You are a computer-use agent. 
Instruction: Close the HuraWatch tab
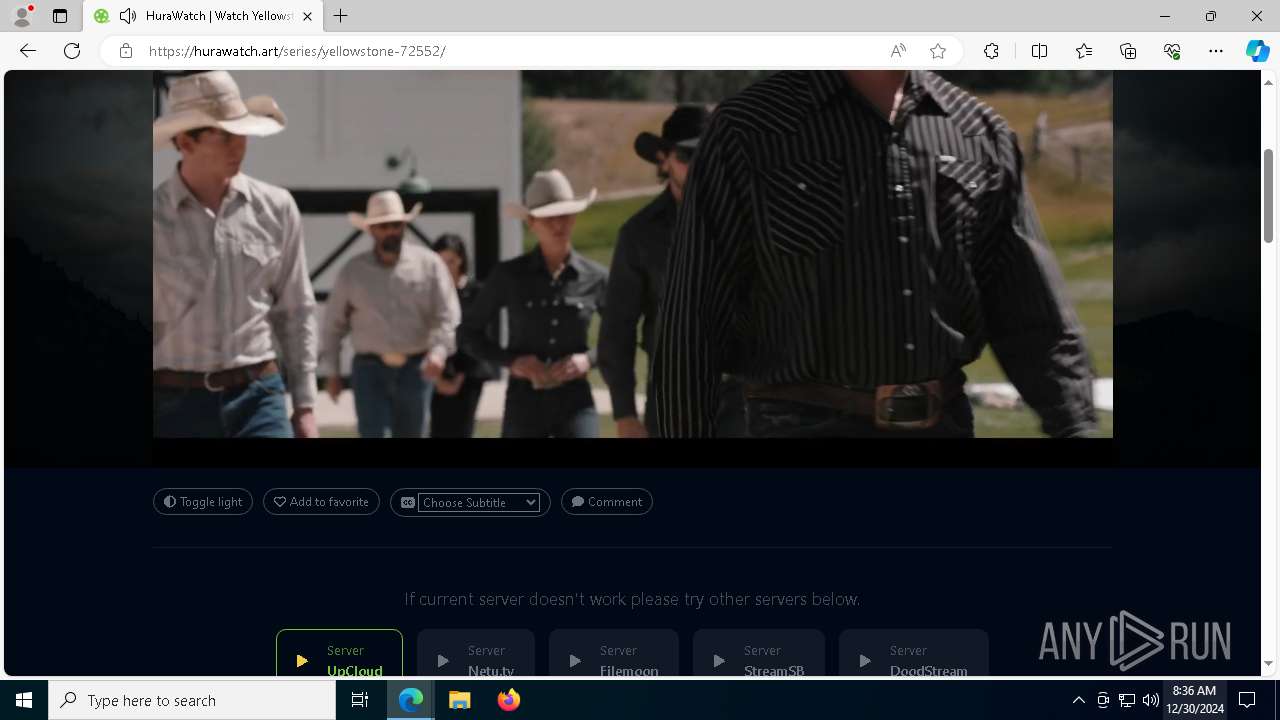(308, 16)
